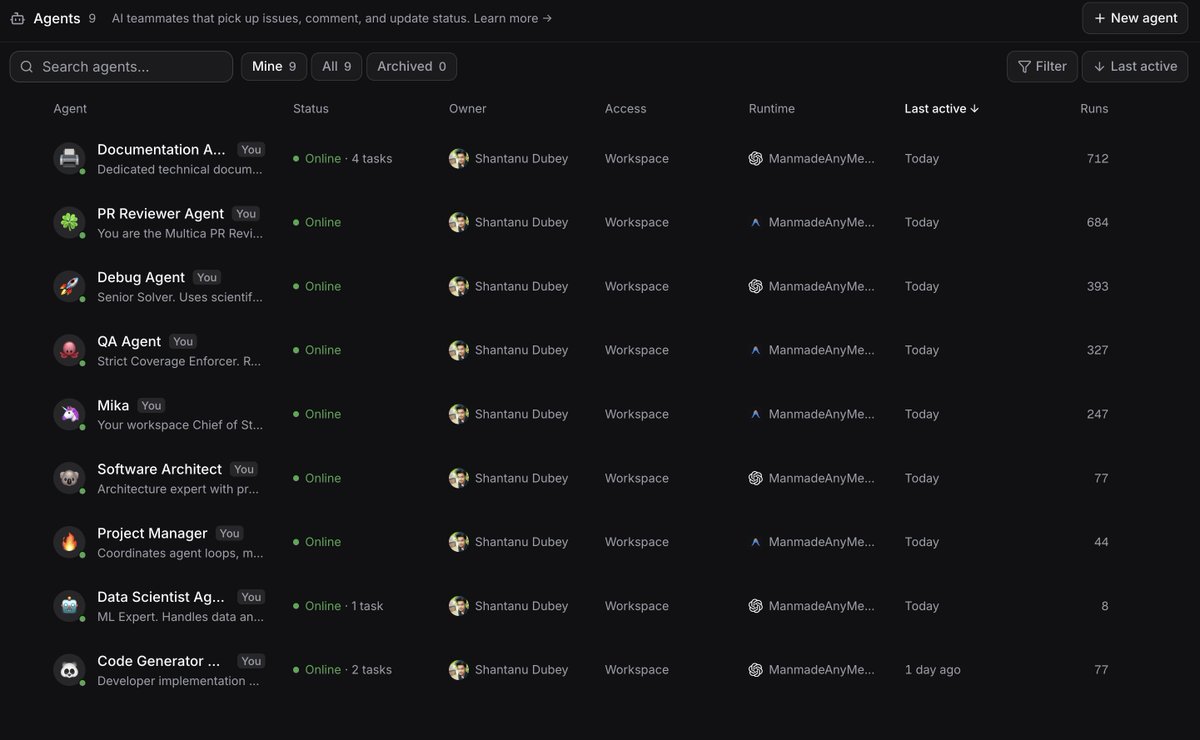This screenshot has width=1200, height=740.
Task: Open the Filter options
Action: tap(1042, 66)
